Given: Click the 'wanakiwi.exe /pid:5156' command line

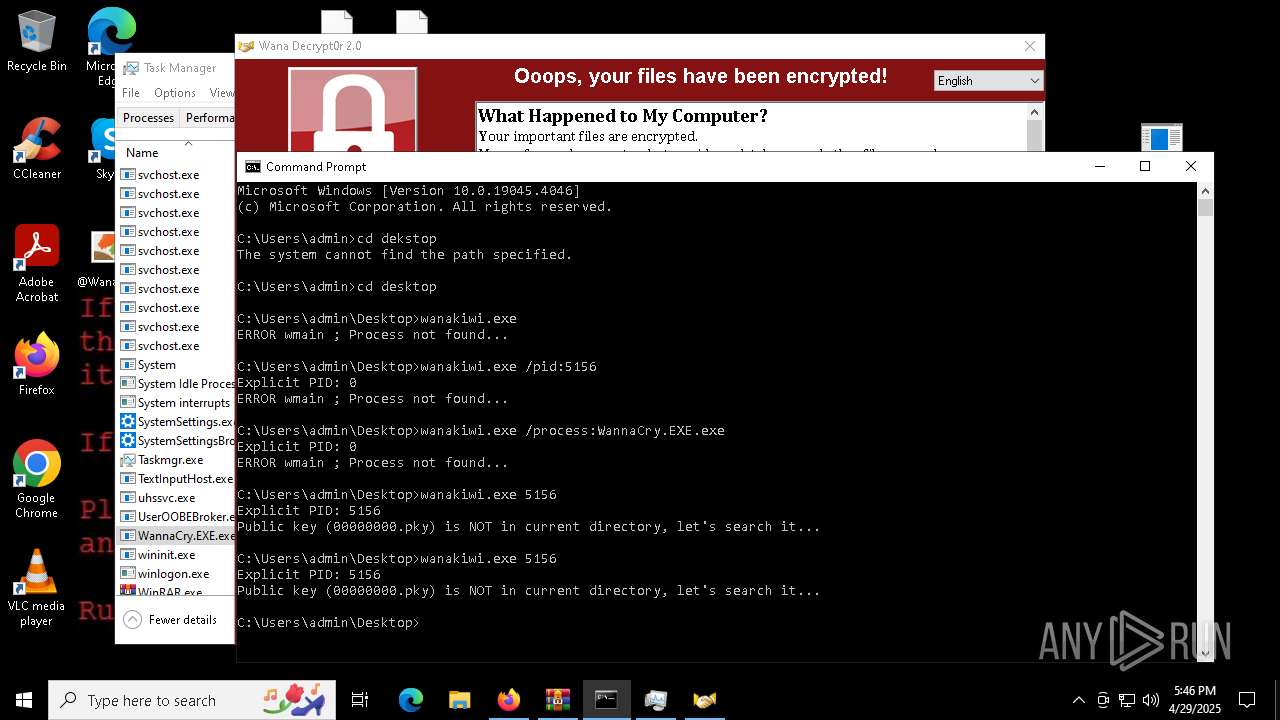Looking at the screenshot, I should (416, 367).
